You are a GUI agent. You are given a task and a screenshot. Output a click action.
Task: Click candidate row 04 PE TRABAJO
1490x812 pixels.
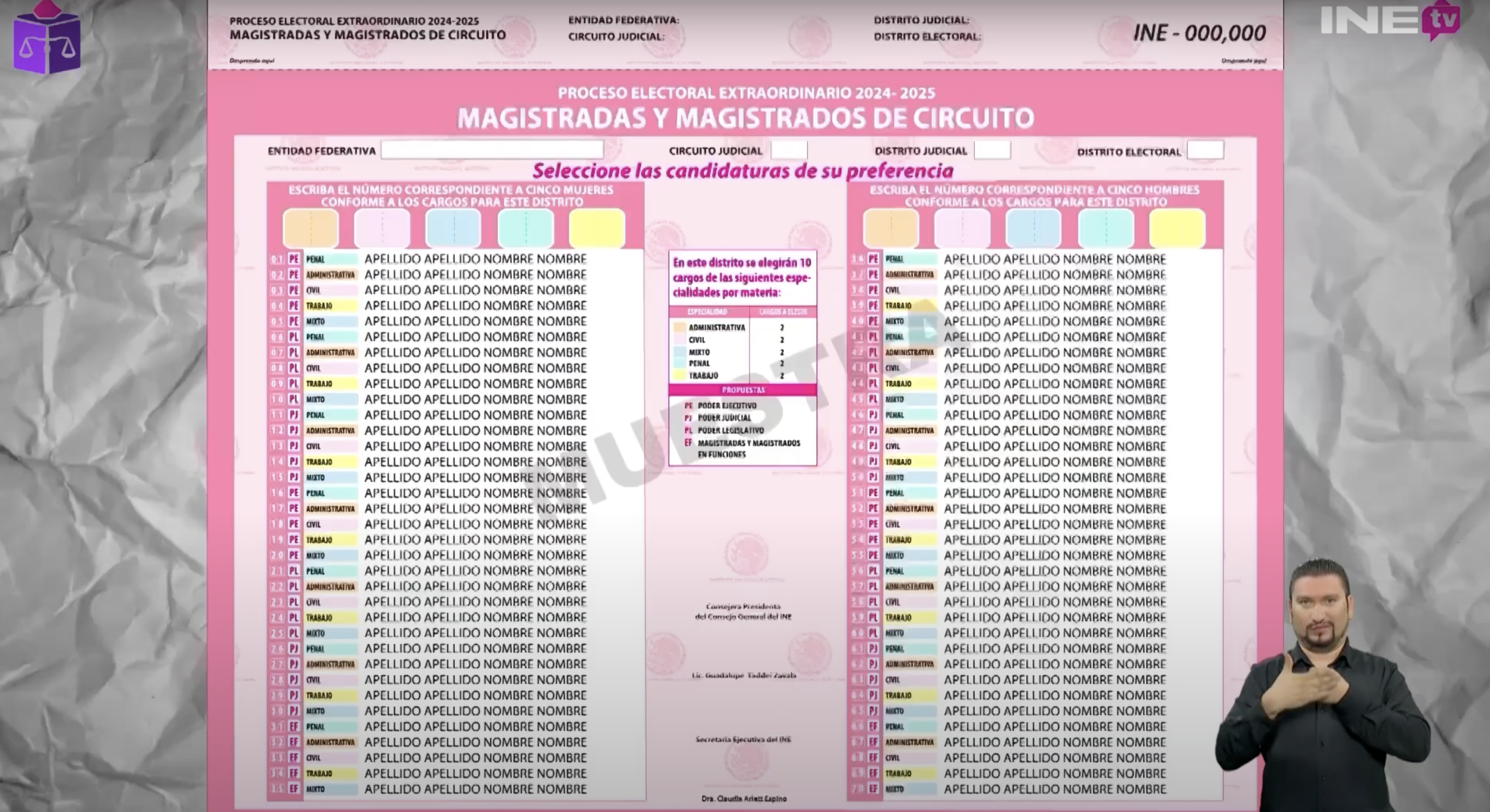[456, 306]
